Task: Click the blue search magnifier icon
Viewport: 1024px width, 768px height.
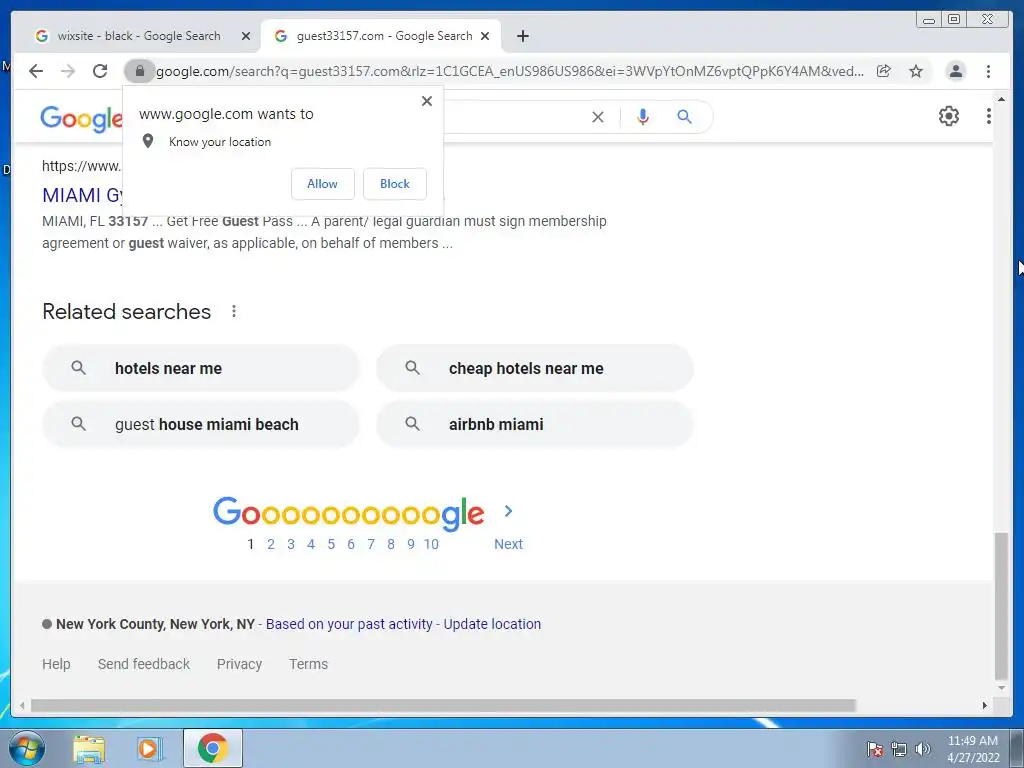Action: (x=684, y=117)
